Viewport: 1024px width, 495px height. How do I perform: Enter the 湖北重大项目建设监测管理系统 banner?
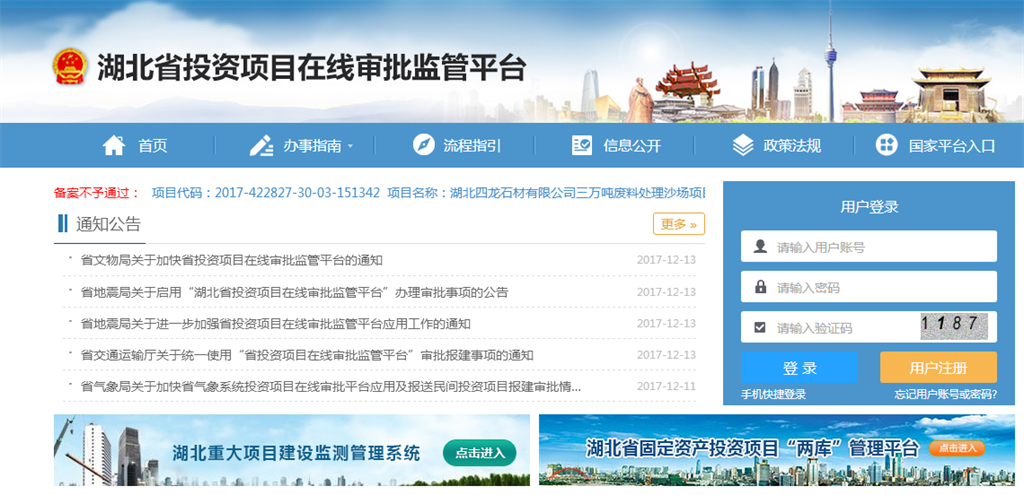(292, 452)
